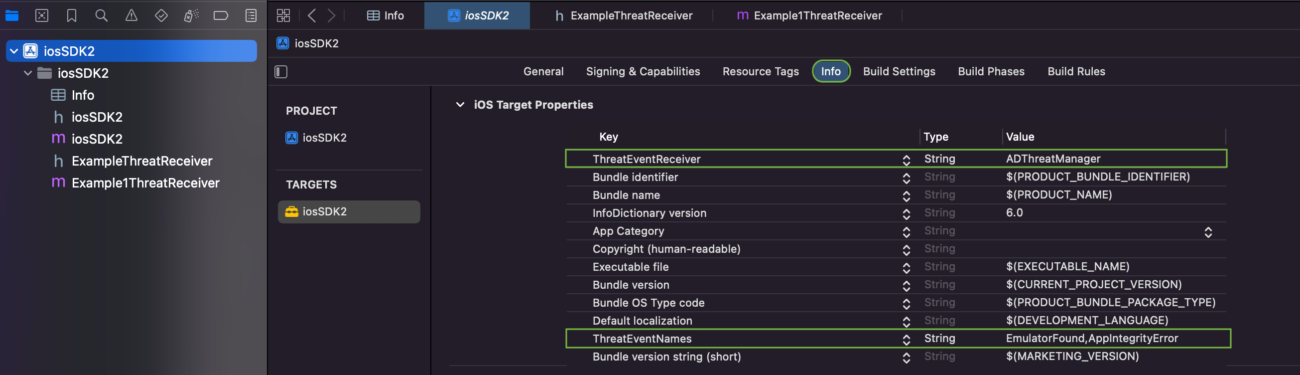Go forward with the right chevron
This screenshot has height=375, width=1300.
click(x=332, y=15)
